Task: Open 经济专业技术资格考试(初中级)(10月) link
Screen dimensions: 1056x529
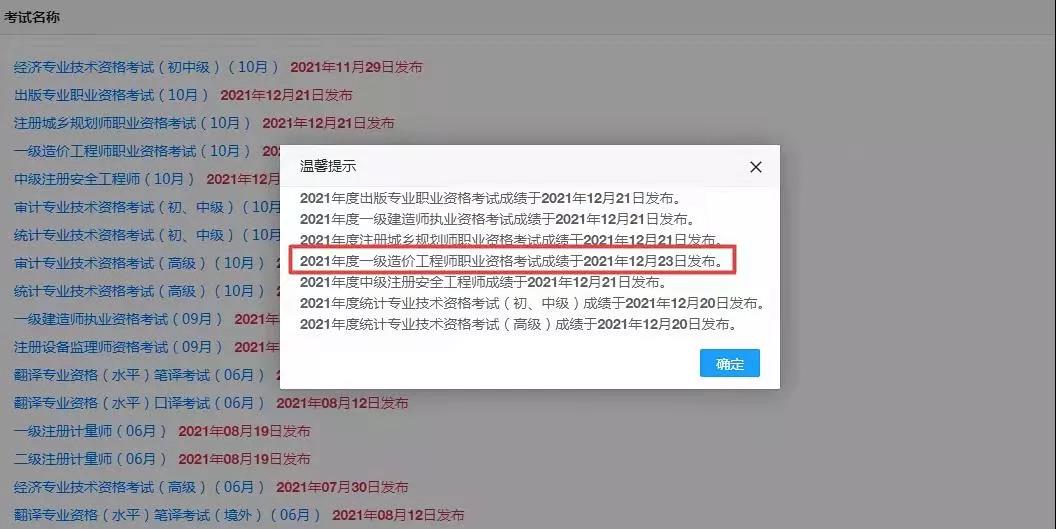Action: [x=146, y=67]
